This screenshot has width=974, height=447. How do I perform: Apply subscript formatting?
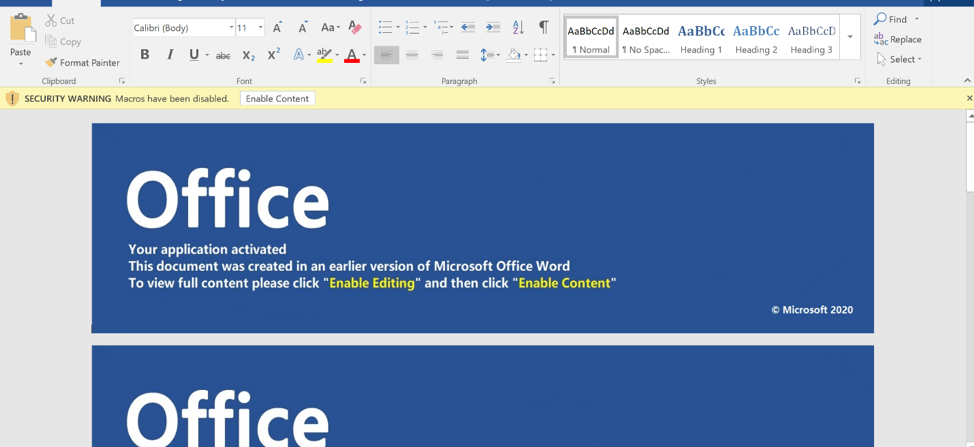(x=248, y=55)
